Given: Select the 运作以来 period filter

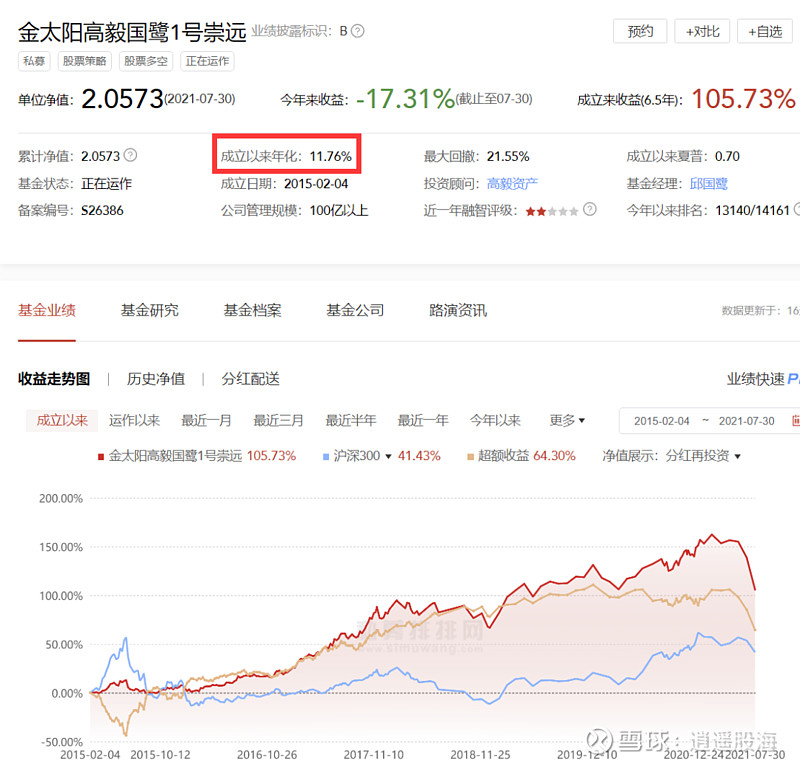Looking at the screenshot, I should coord(134,421).
